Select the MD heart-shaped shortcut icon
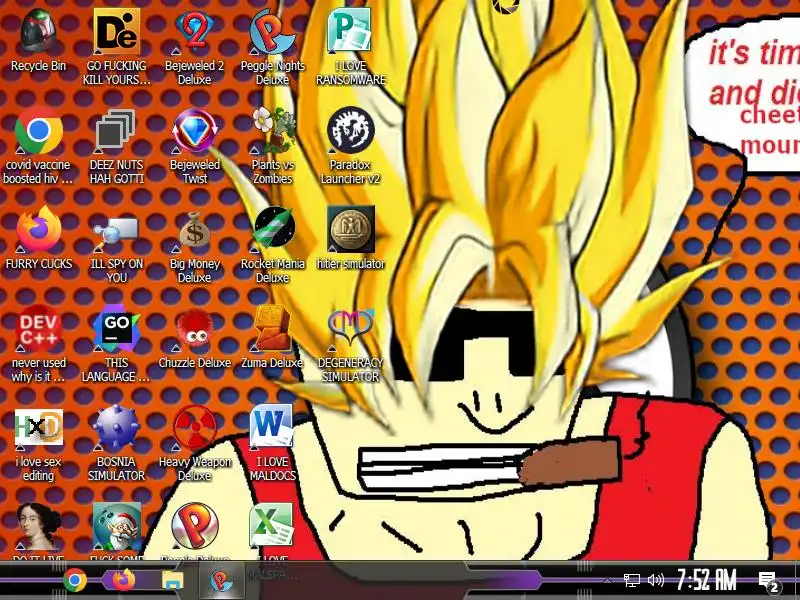Viewport: 800px width, 600px height. click(x=351, y=327)
